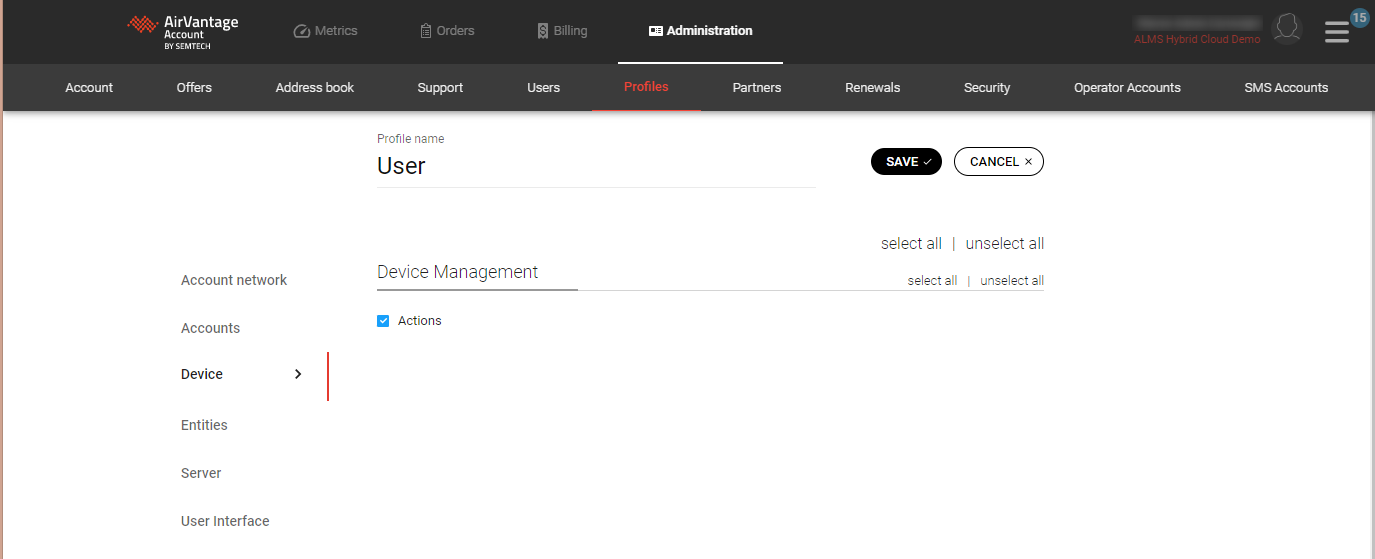Image resolution: width=1375 pixels, height=559 pixels.
Task: Open the hamburger menu with notifications
Action: click(1337, 32)
